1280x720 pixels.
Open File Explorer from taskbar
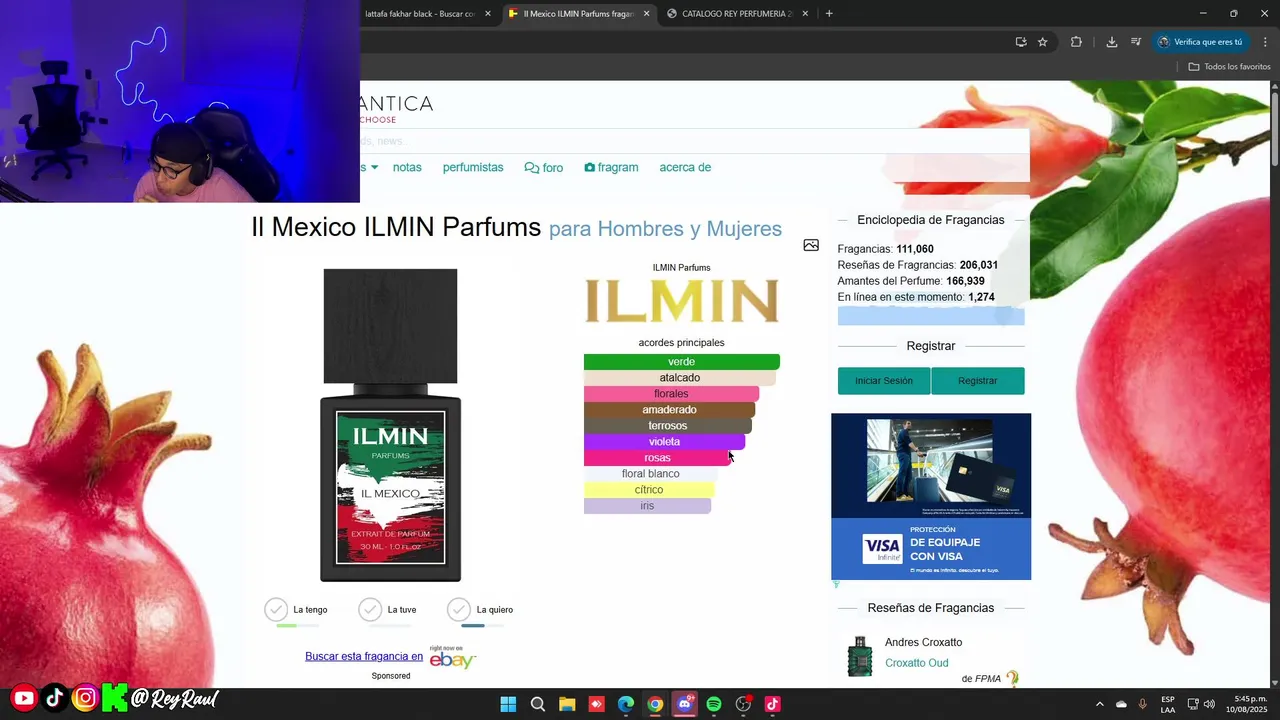point(567,704)
